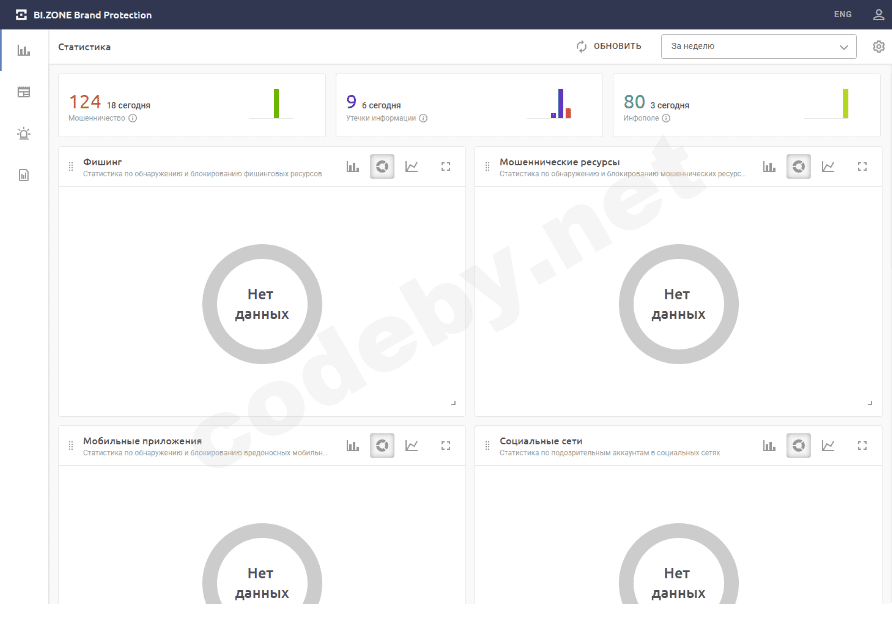Click the green Инфополе bar chart
The image size is (892, 622).
(845, 103)
